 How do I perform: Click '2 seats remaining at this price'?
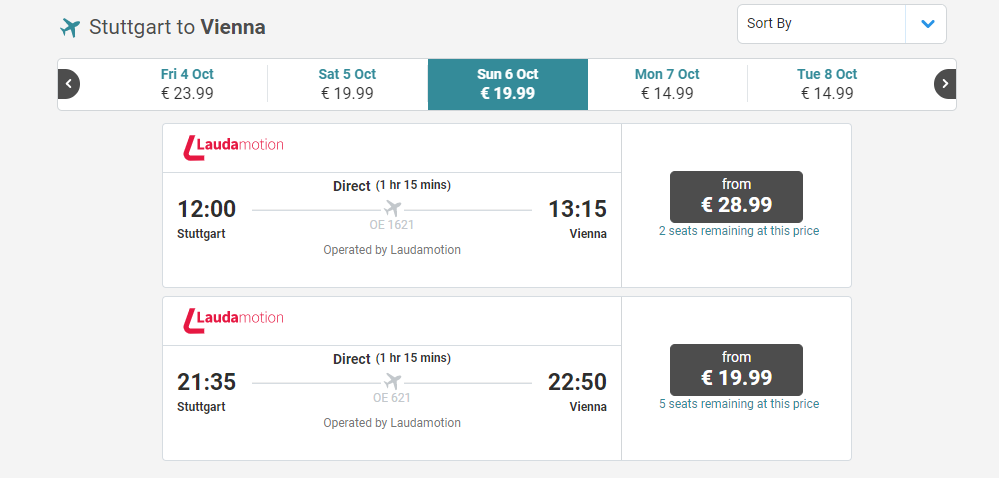[x=738, y=231]
